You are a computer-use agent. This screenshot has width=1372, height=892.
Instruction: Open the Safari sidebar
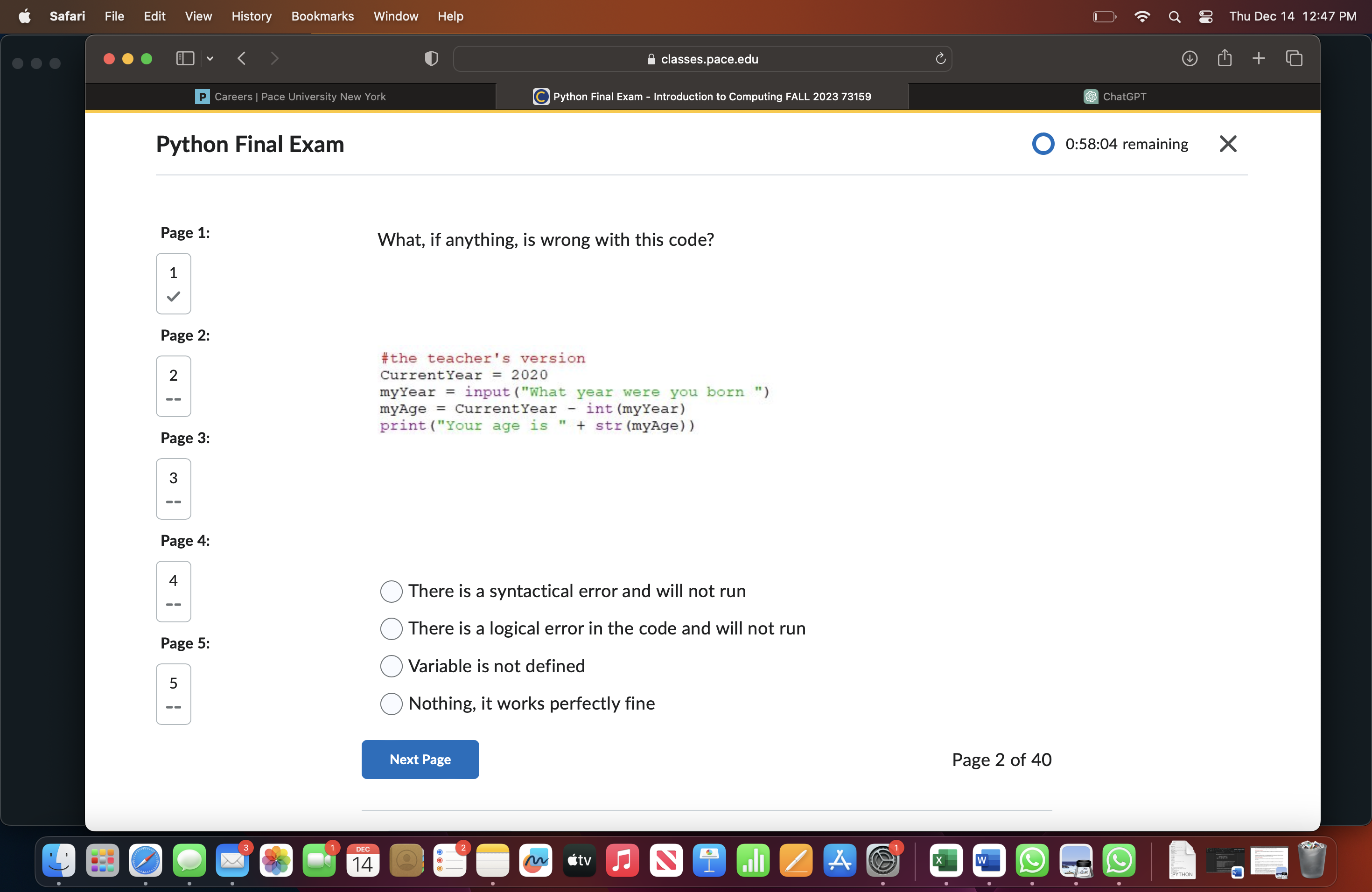184,58
